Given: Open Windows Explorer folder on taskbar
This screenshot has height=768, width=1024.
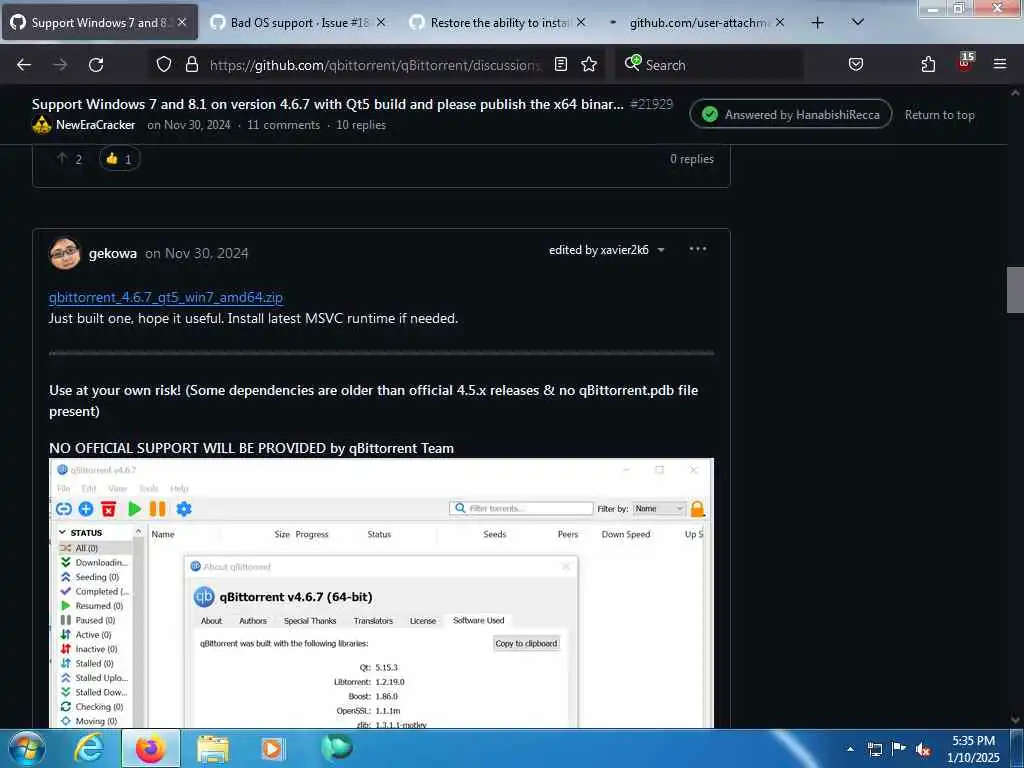Looking at the screenshot, I should point(213,749).
